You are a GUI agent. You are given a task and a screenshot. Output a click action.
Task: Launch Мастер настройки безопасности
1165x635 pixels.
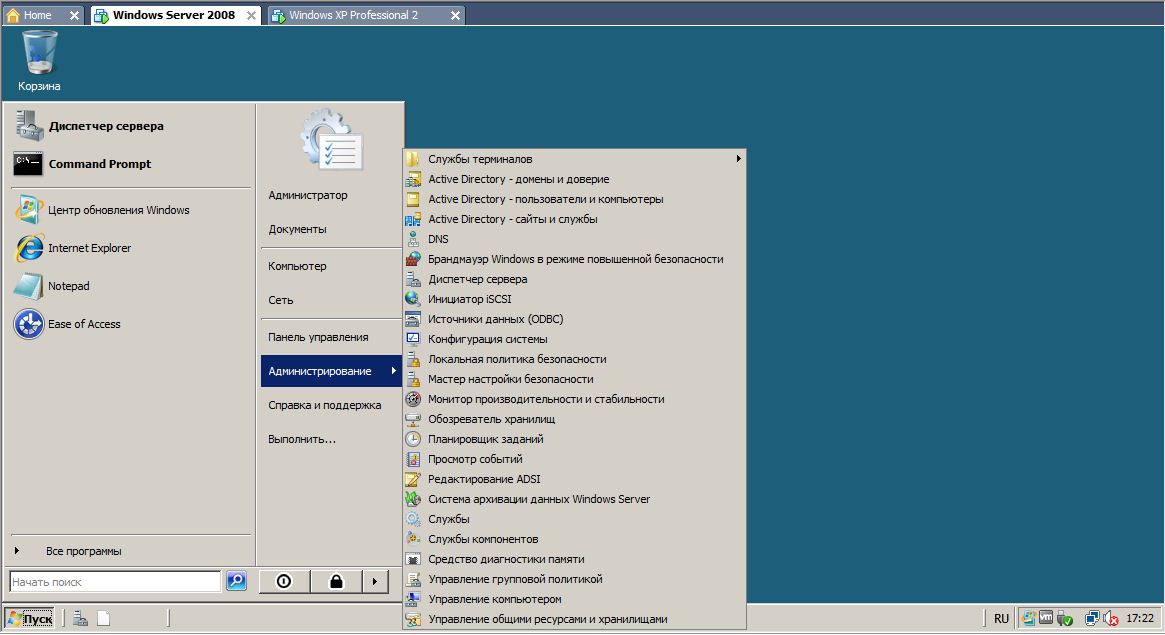pyautogui.click(x=574, y=380)
